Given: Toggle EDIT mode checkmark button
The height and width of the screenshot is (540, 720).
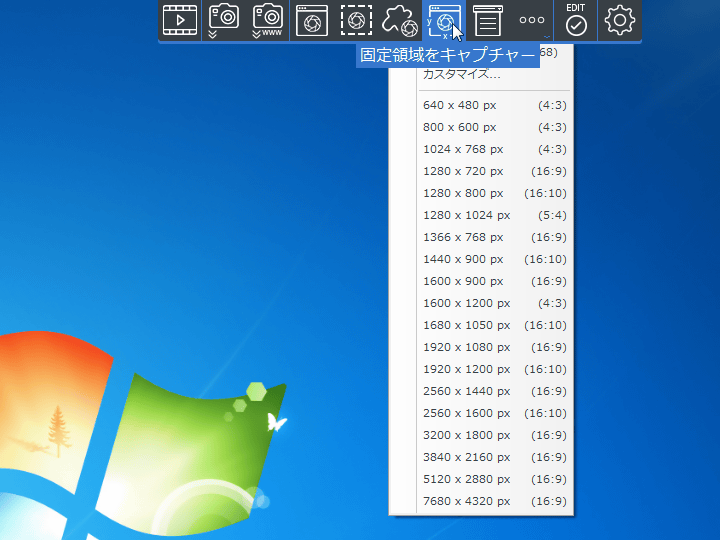Looking at the screenshot, I should (576, 20).
